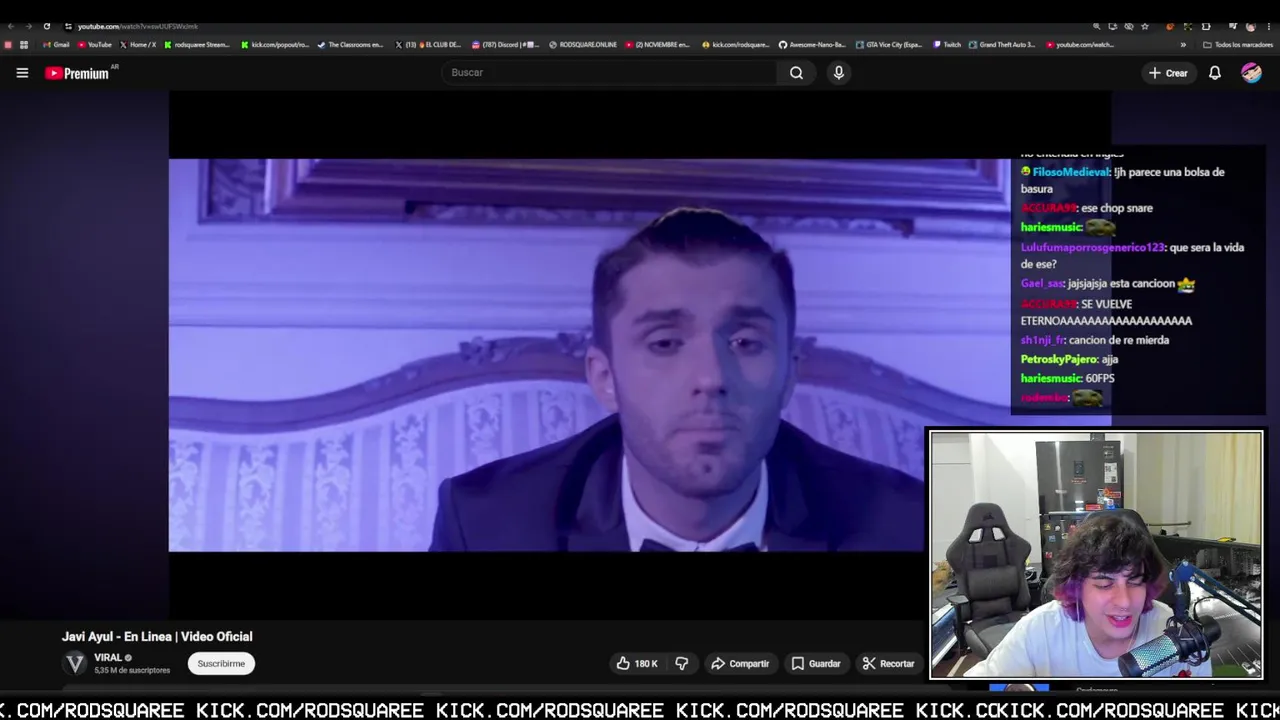This screenshot has width=1280, height=720.
Task: Open VIRAL channel name link
Action: click(108, 658)
